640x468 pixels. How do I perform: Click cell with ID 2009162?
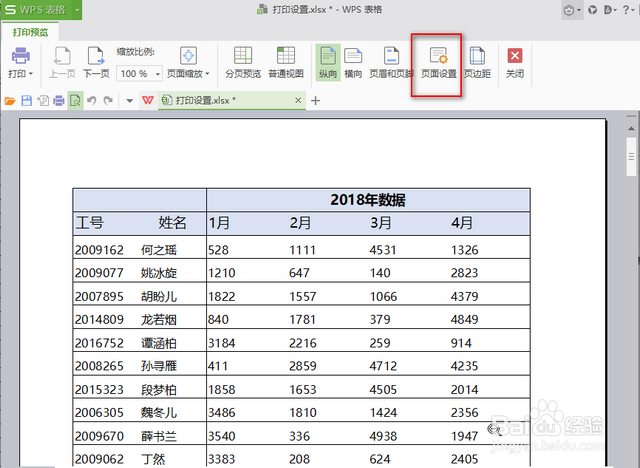tap(99, 250)
